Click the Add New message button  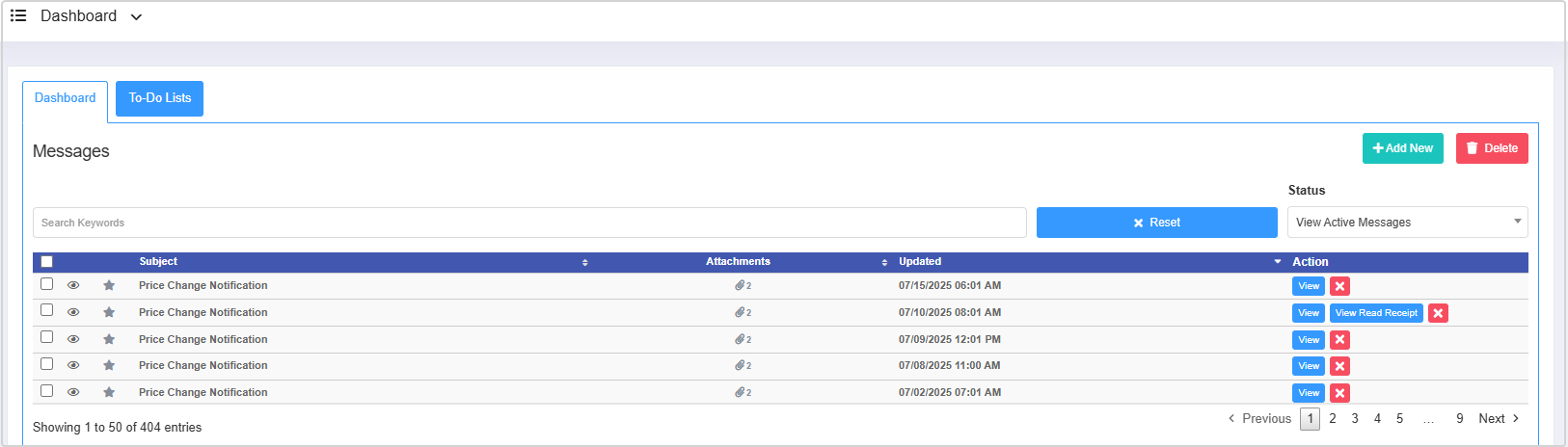[x=1402, y=148]
